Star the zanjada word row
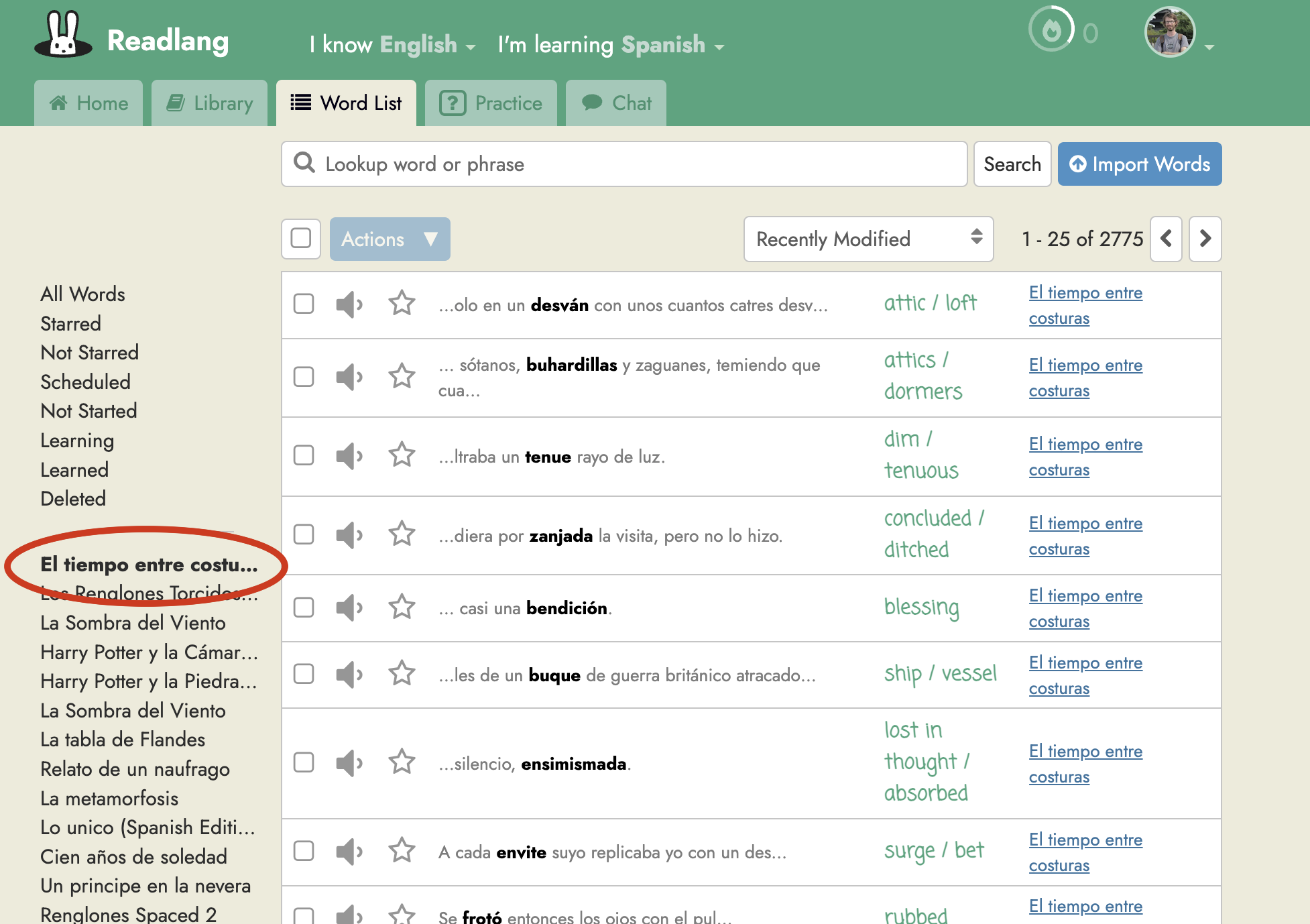 click(402, 534)
